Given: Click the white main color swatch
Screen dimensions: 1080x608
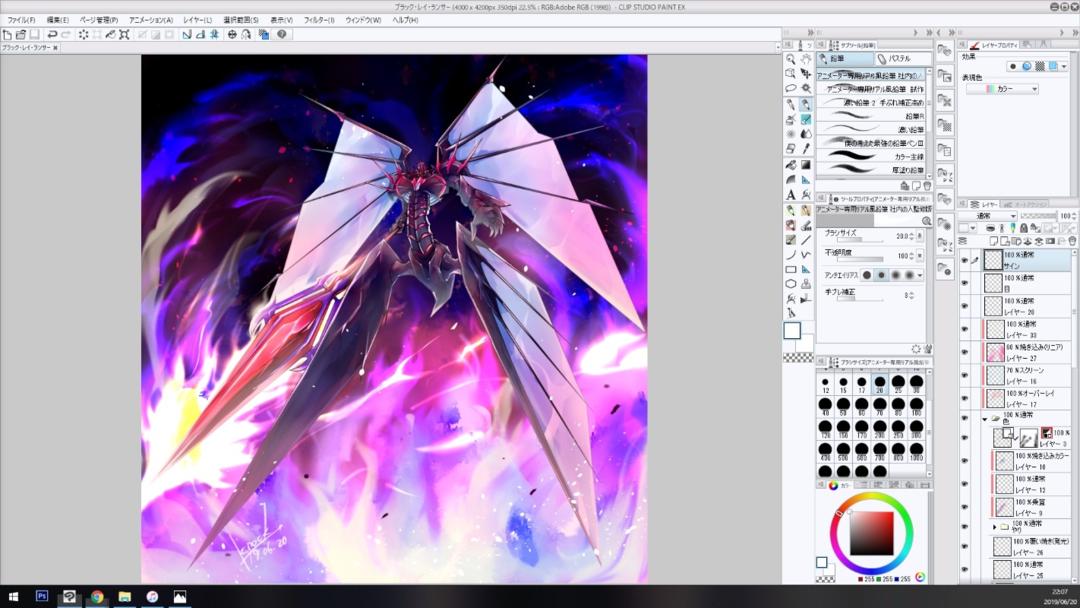Looking at the screenshot, I should (792, 331).
